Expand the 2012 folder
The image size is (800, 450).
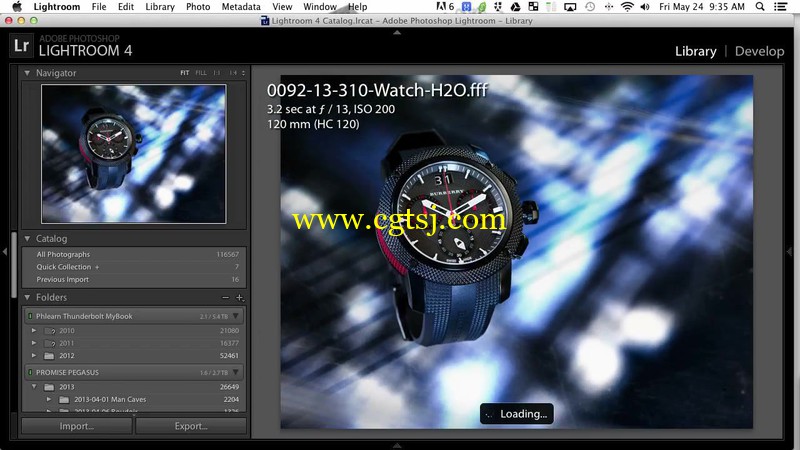[x=34, y=356]
